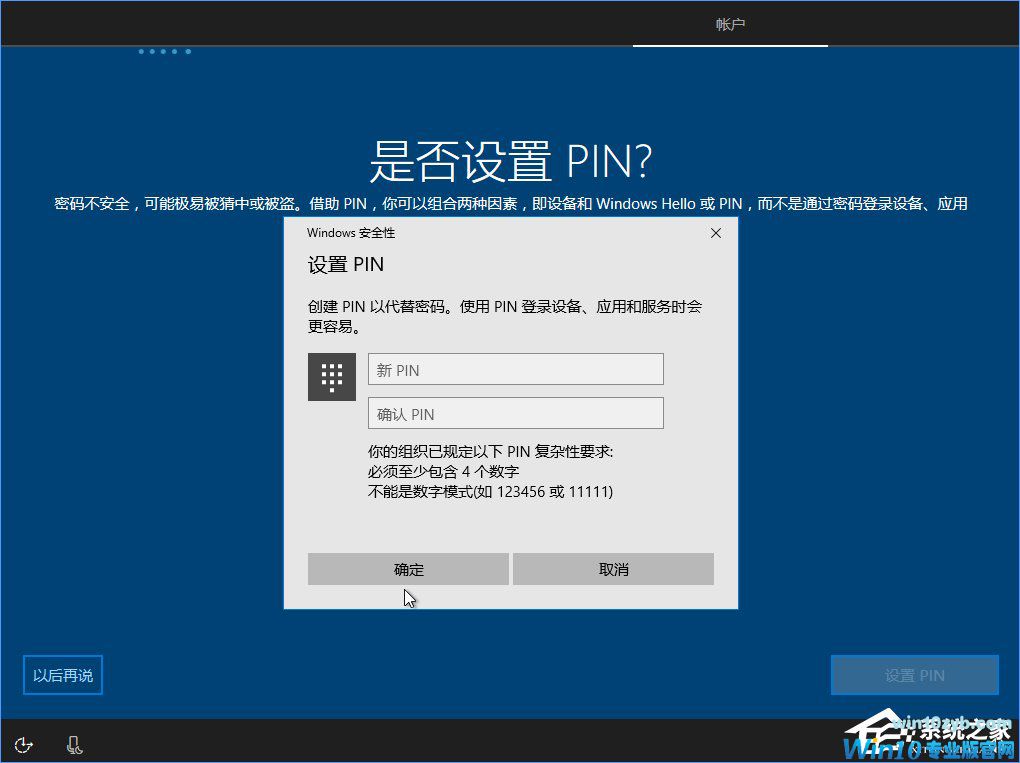Close the 设置 PIN dialog

715,233
